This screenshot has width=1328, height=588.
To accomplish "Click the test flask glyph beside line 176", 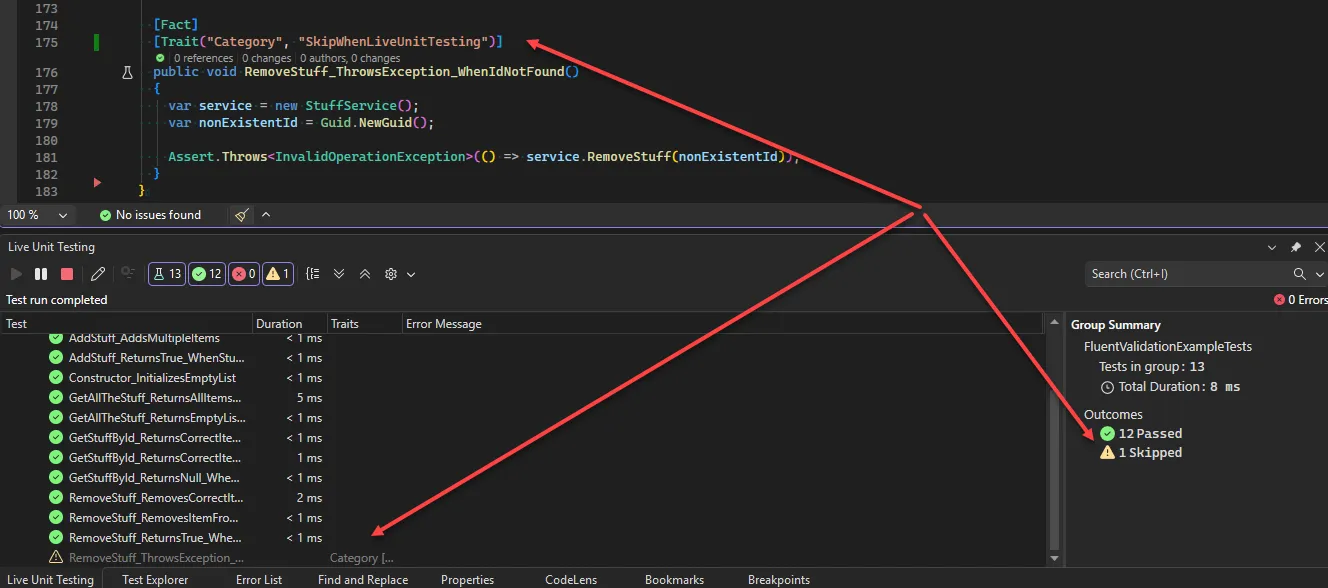I will (127, 72).
